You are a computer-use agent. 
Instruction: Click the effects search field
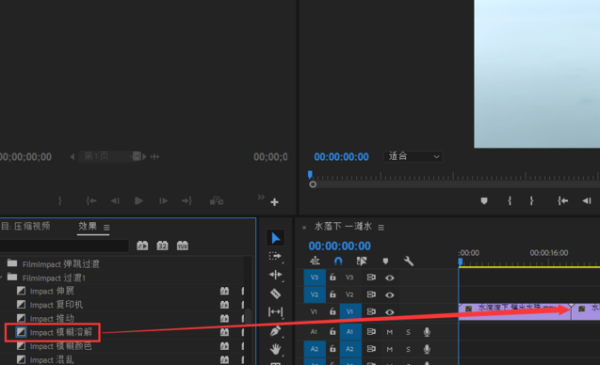coord(64,246)
